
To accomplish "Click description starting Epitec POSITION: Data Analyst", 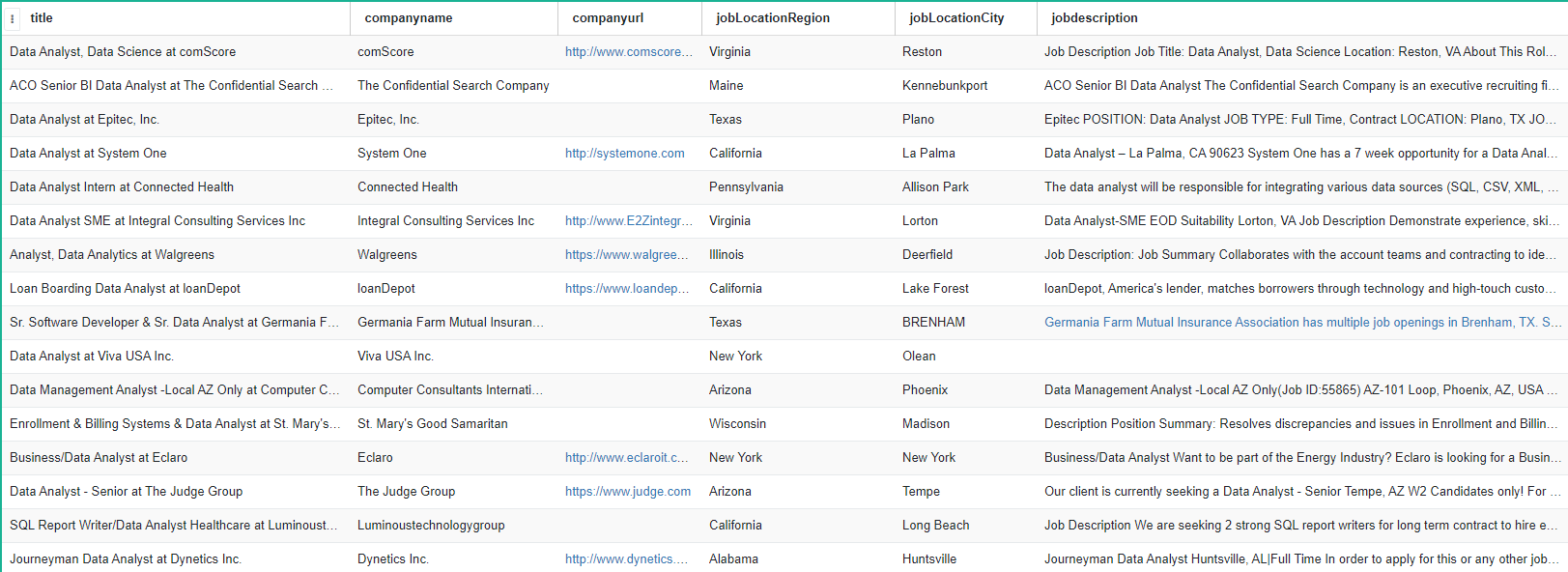I will click(x=1300, y=120).
